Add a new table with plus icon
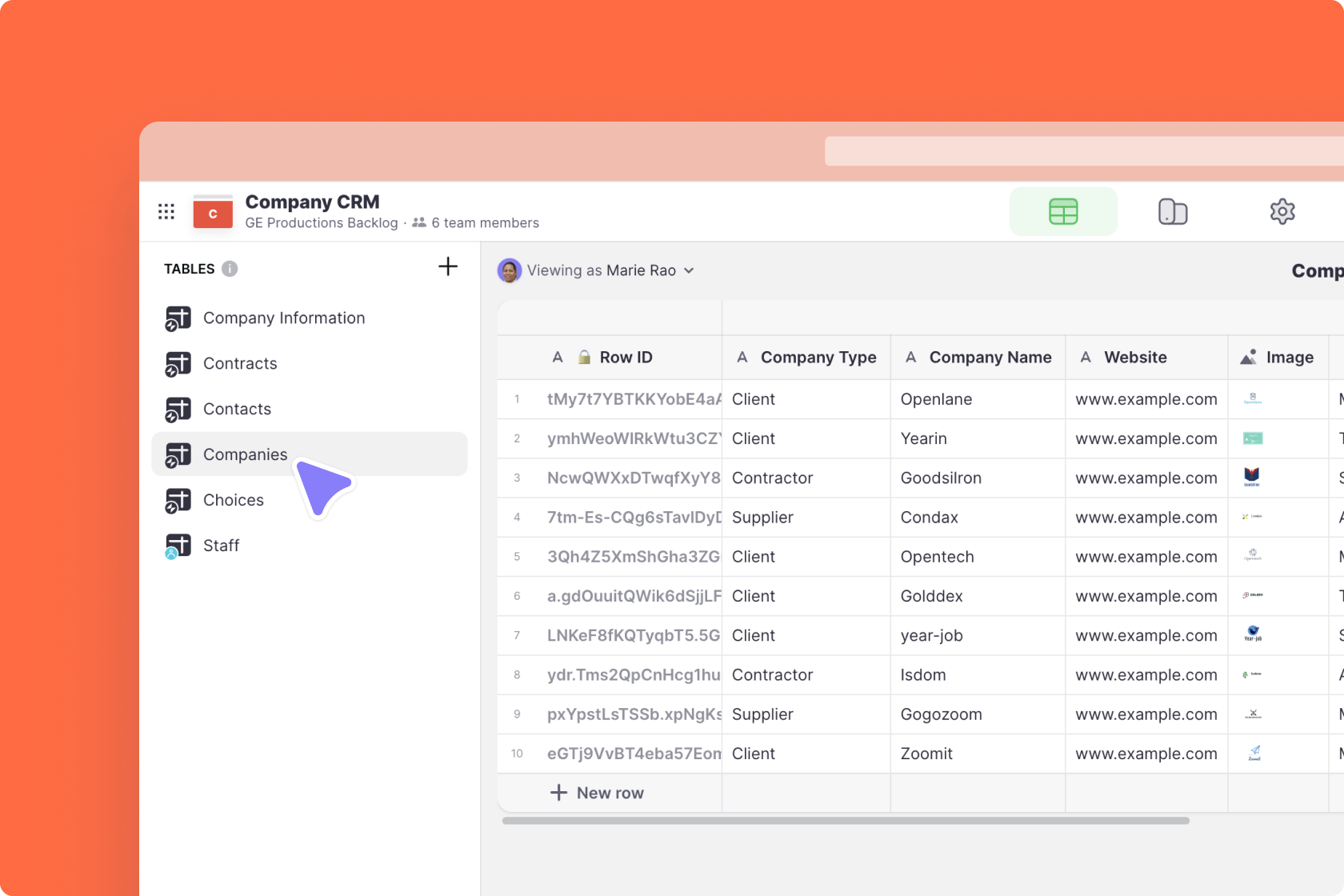Viewport: 1344px width, 896px height. (448, 267)
